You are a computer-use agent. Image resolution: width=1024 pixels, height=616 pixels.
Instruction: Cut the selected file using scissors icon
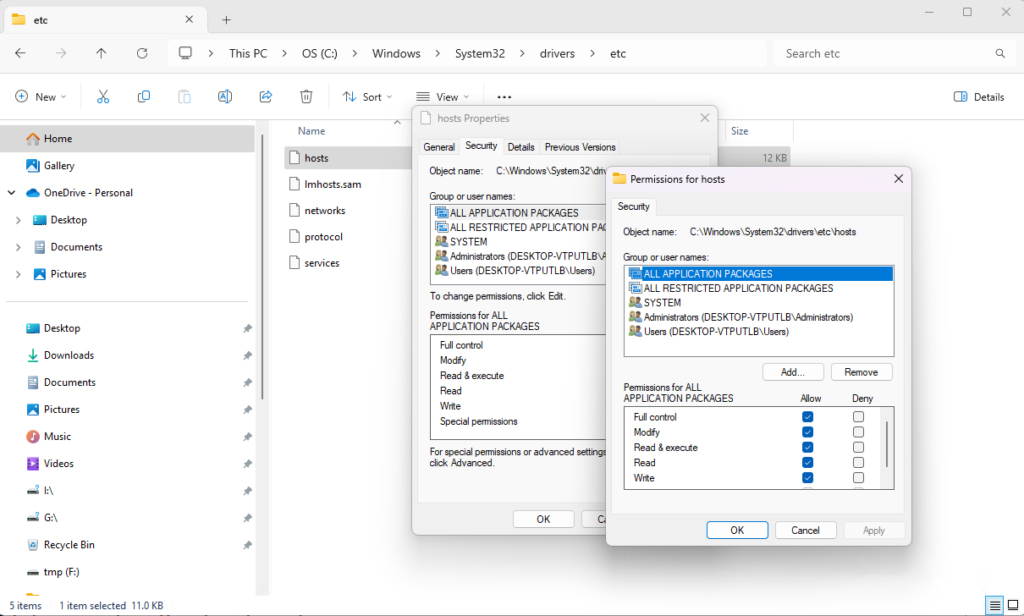click(103, 96)
